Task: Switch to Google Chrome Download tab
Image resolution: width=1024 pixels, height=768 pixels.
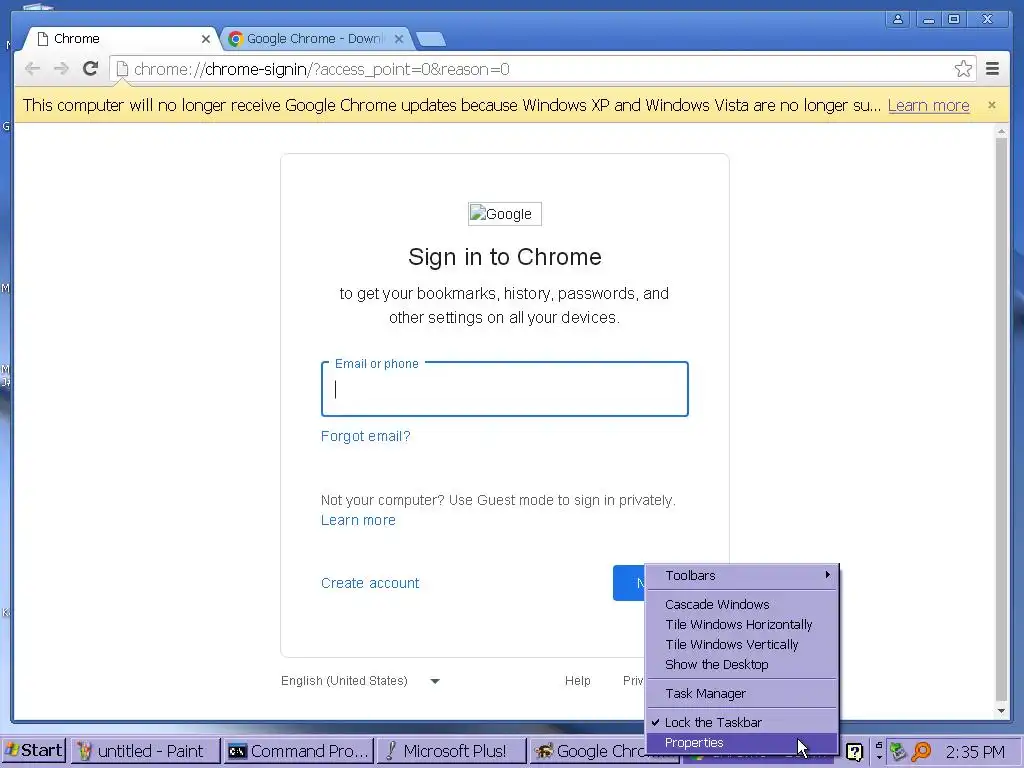Action: (x=315, y=39)
